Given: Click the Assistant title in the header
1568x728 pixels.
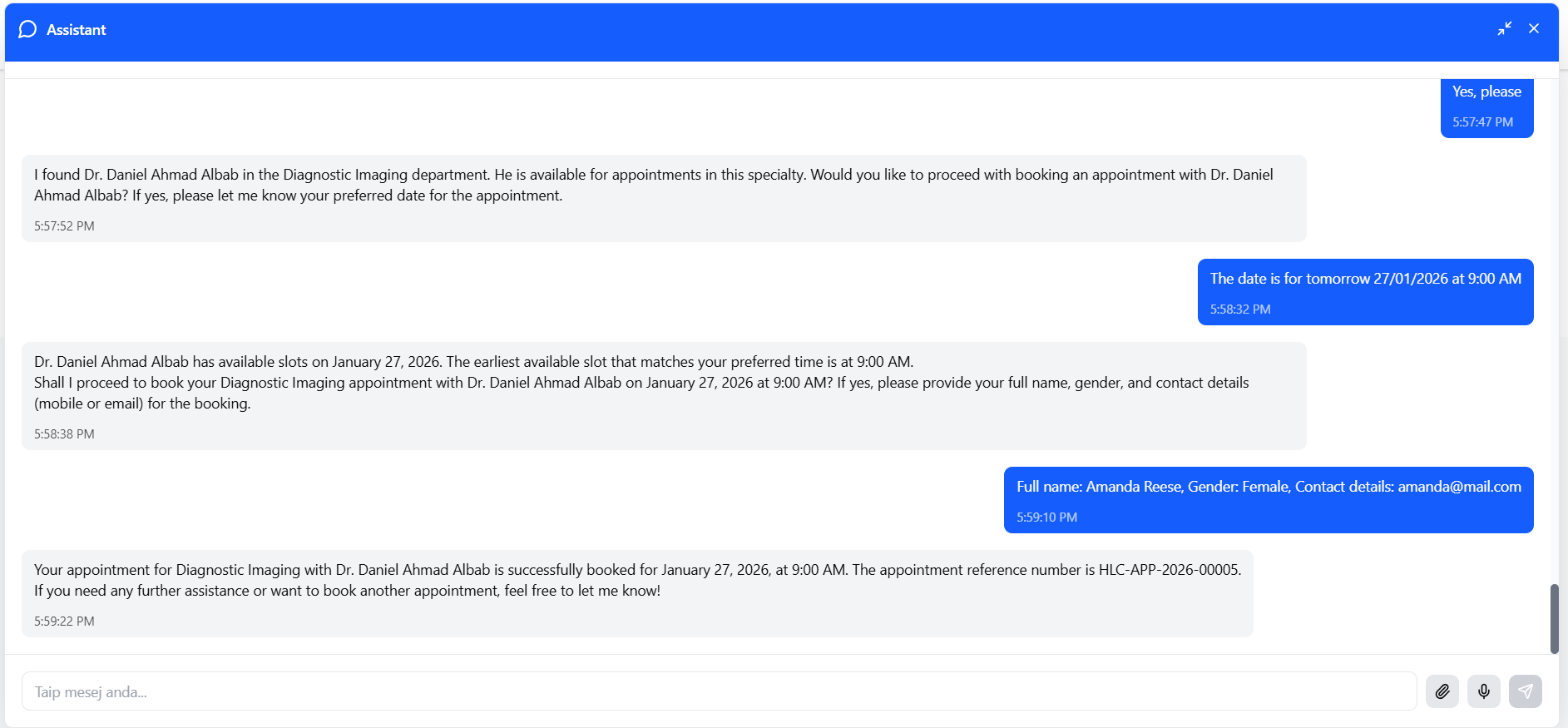Looking at the screenshot, I should 76,30.
